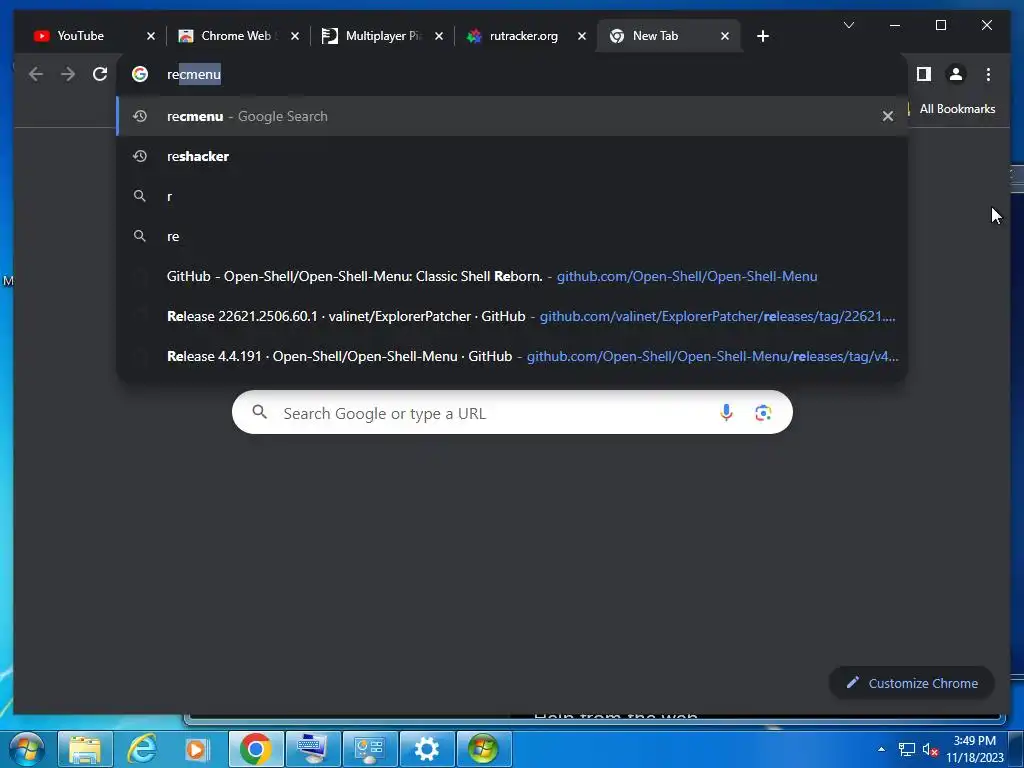Click the history clock icon beside reshacker
This screenshot has height=768, width=1024.
[x=140, y=156]
